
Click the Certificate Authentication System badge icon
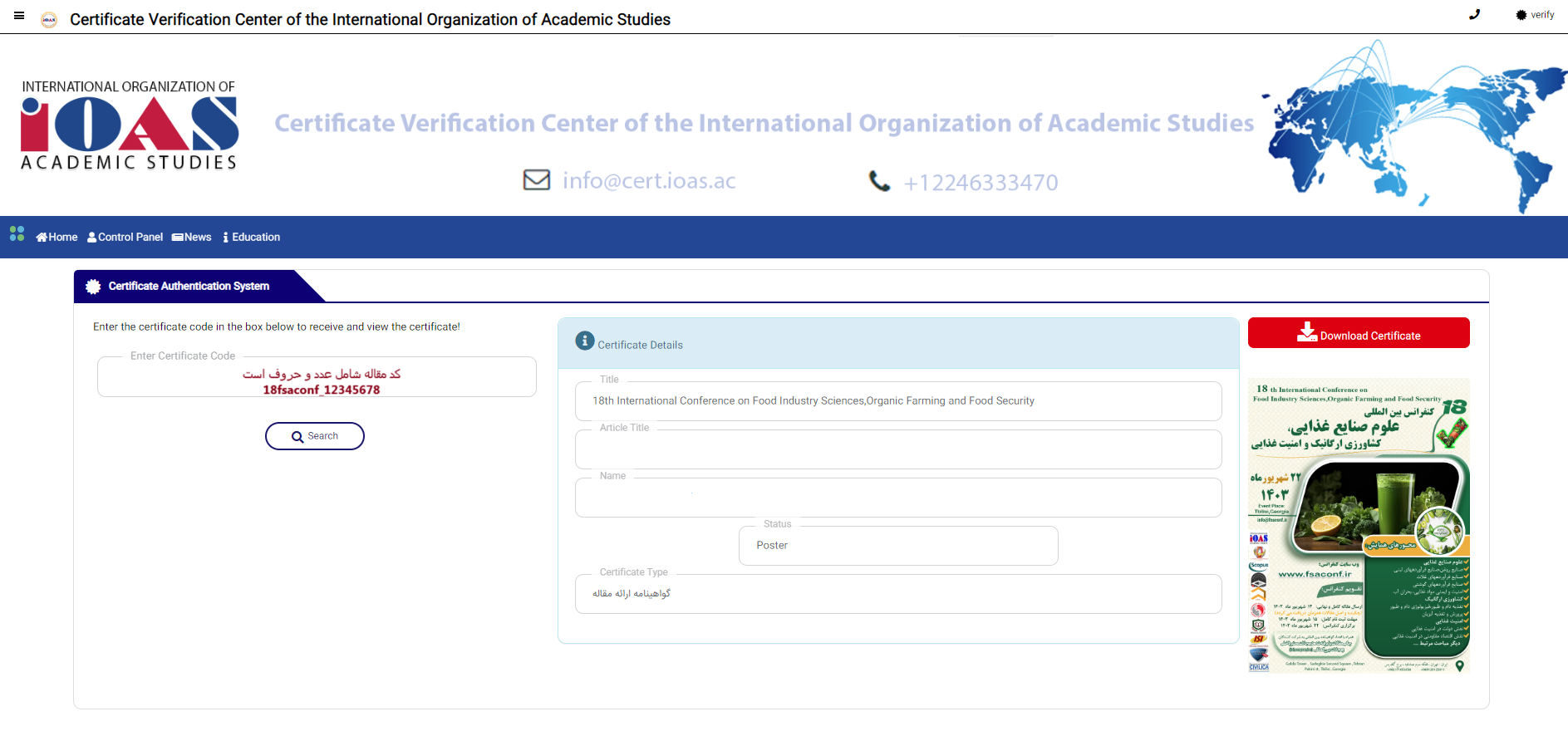click(93, 286)
